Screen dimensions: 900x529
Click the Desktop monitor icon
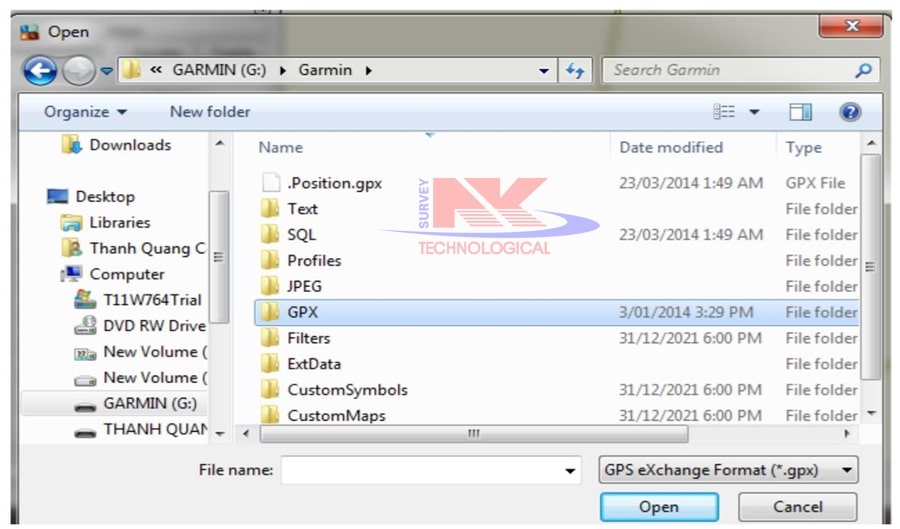click(57, 196)
